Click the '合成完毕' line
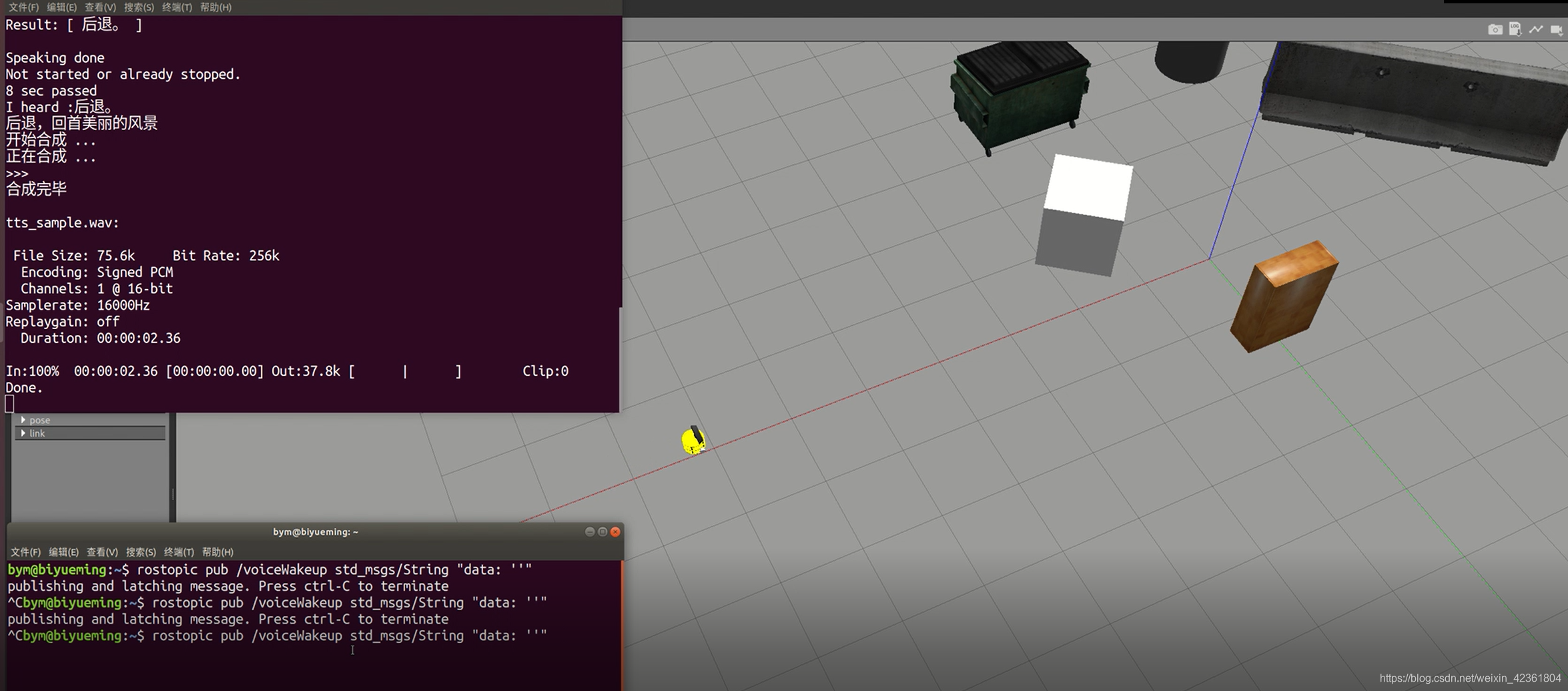Image resolution: width=1568 pixels, height=691 pixels. (x=36, y=189)
